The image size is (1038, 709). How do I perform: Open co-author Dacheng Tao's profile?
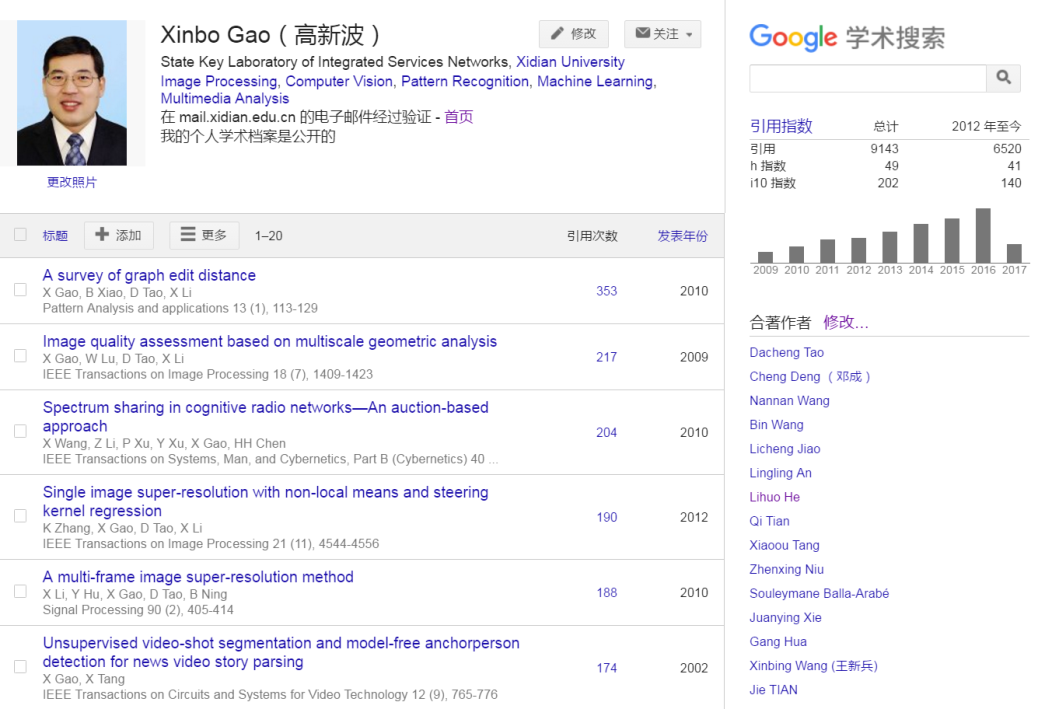click(x=787, y=352)
